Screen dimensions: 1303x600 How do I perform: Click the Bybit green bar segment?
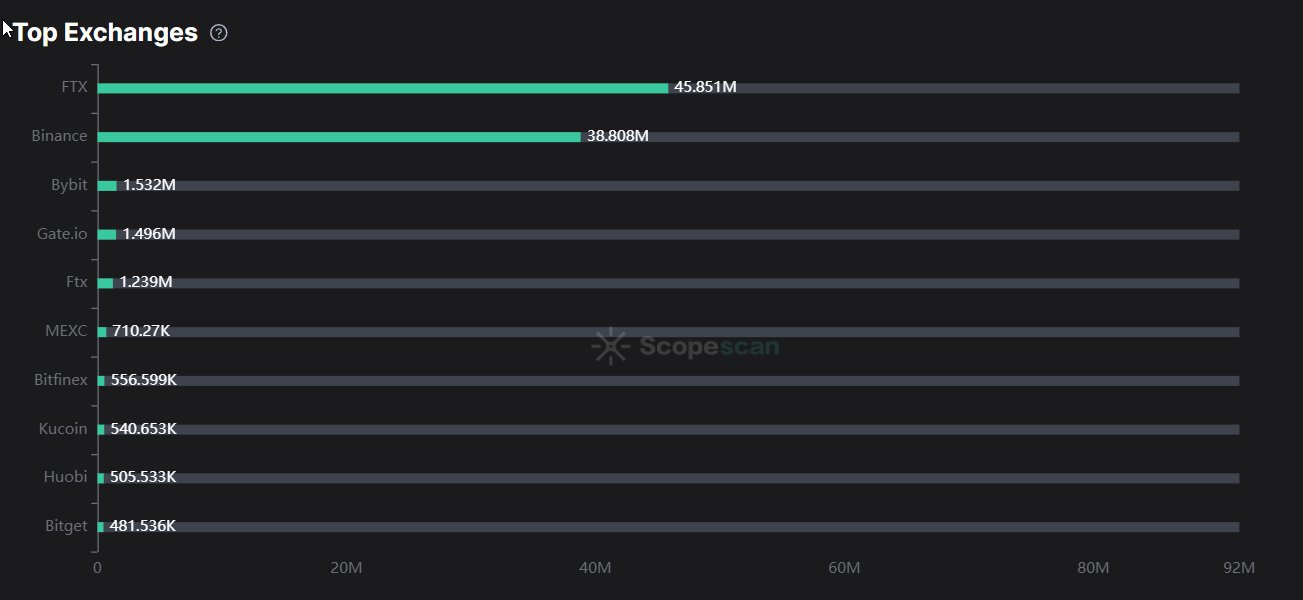tap(107, 186)
